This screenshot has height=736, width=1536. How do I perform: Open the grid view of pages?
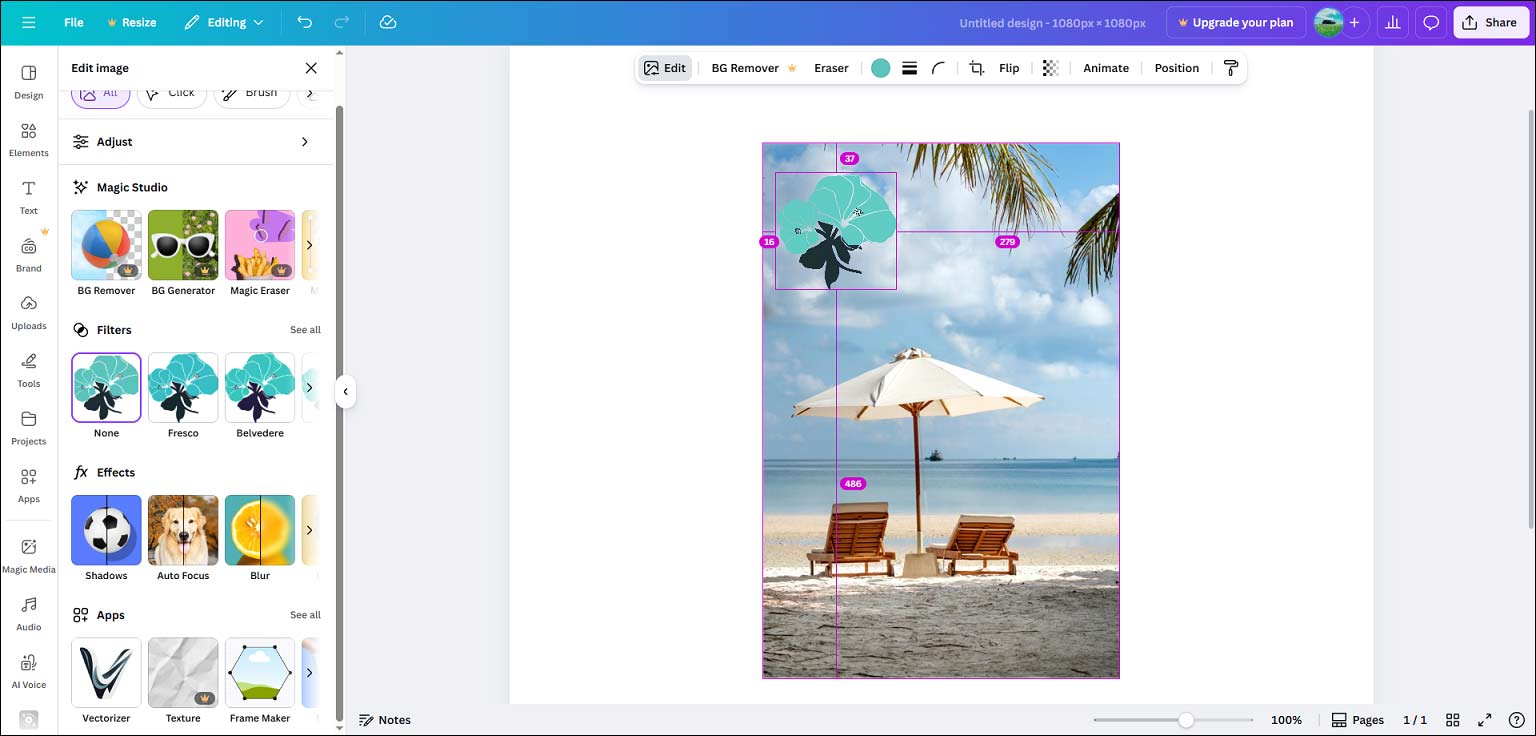(x=1452, y=719)
